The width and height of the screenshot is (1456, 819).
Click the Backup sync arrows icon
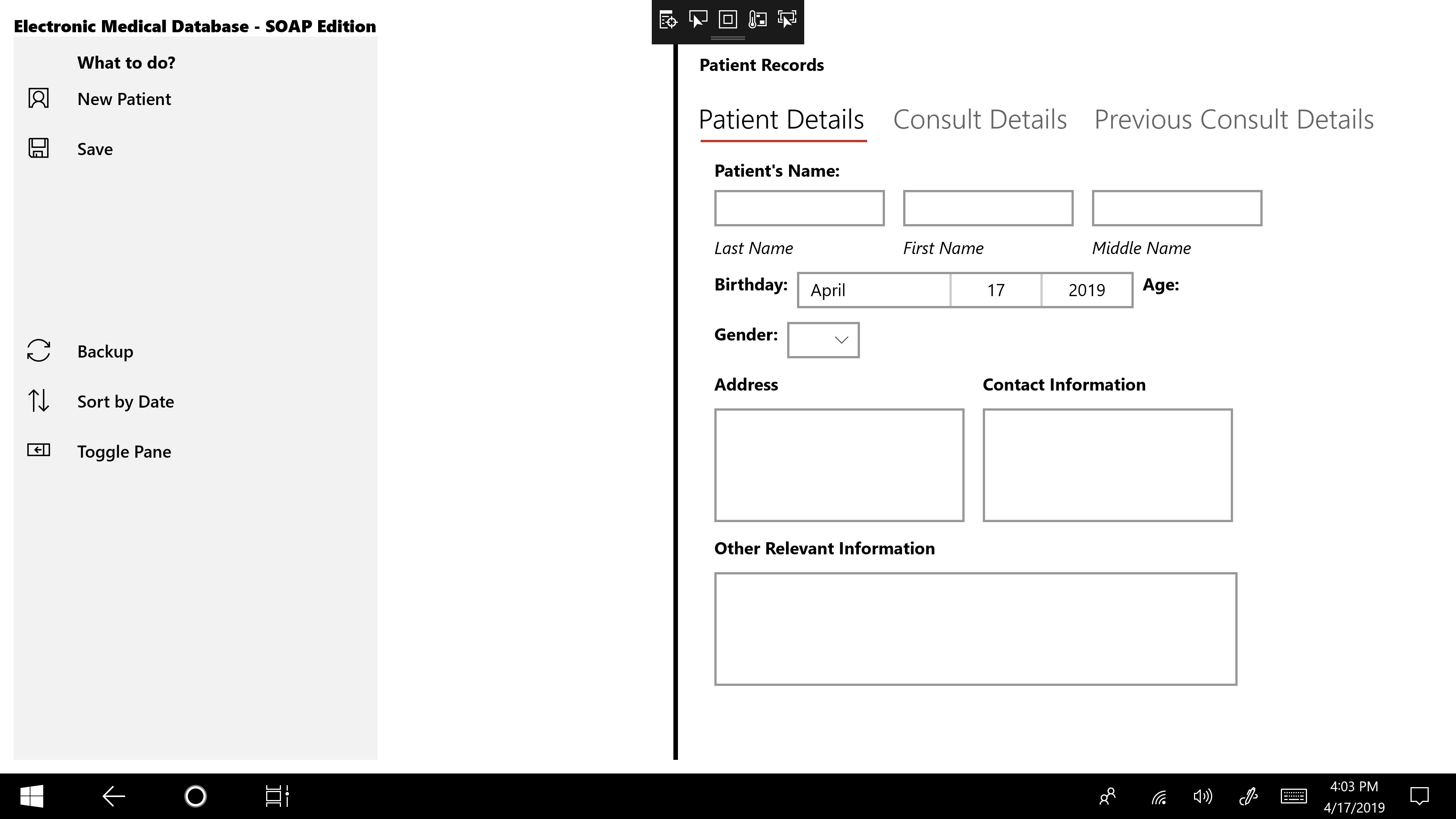click(x=38, y=350)
